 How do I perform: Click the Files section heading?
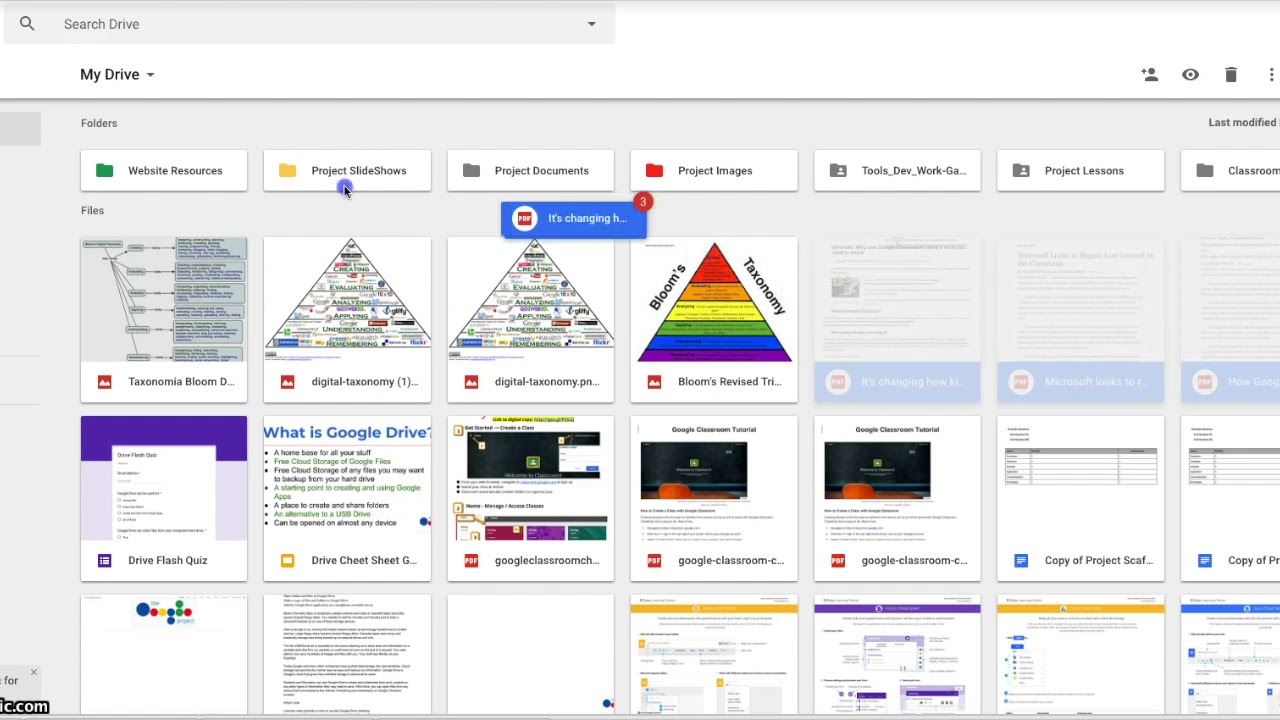pyautogui.click(x=92, y=211)
